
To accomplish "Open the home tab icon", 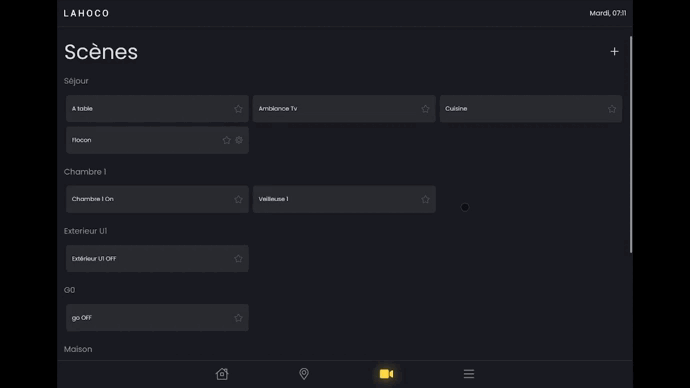I will click(222, 374).
